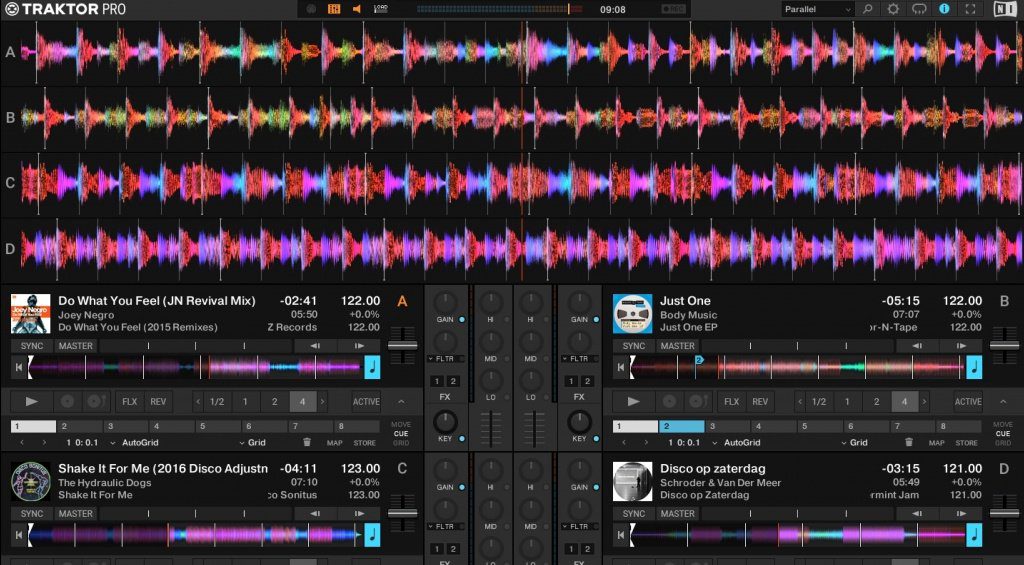The image size is (1024, 565).
Task: Click the headphones icon in the header
Action: (x=919, y=9)
